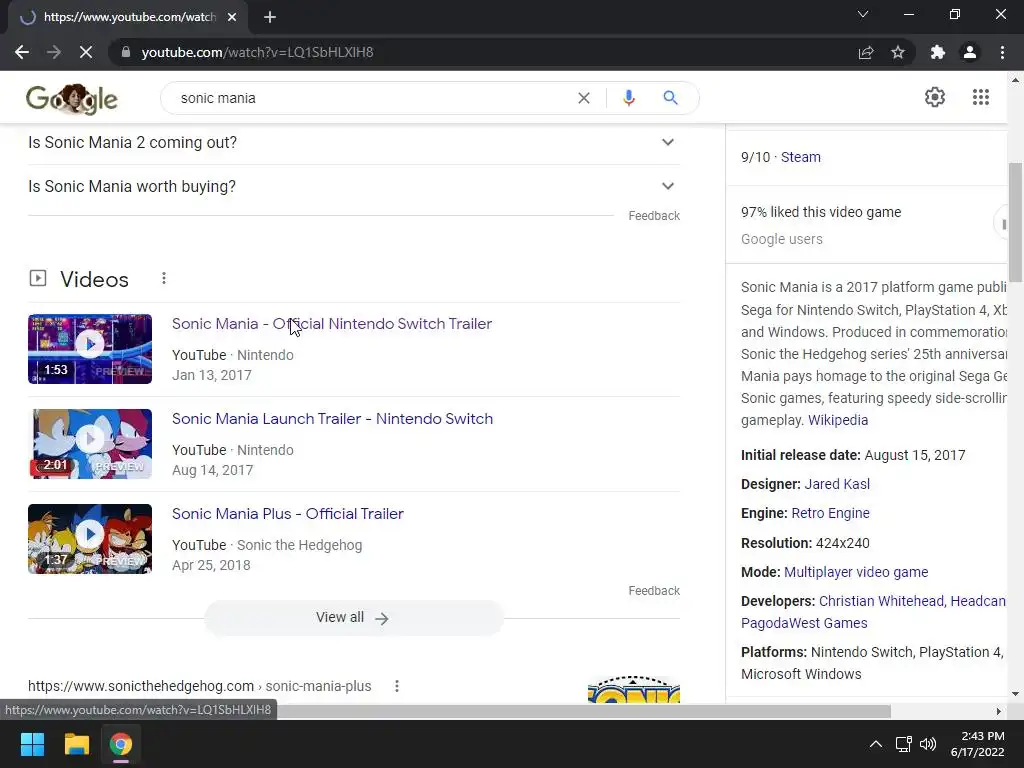1024x768 pixels.
Task: Open the tab search chevron
Action: pyautogui.click(x=863, y=14)
